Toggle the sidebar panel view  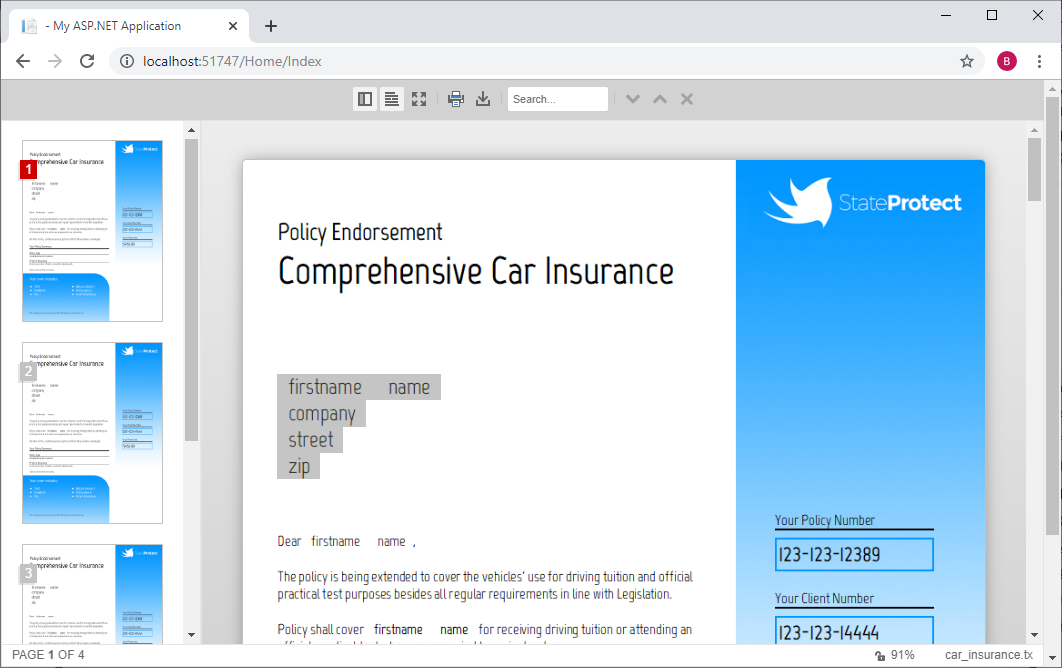(365, 99)
